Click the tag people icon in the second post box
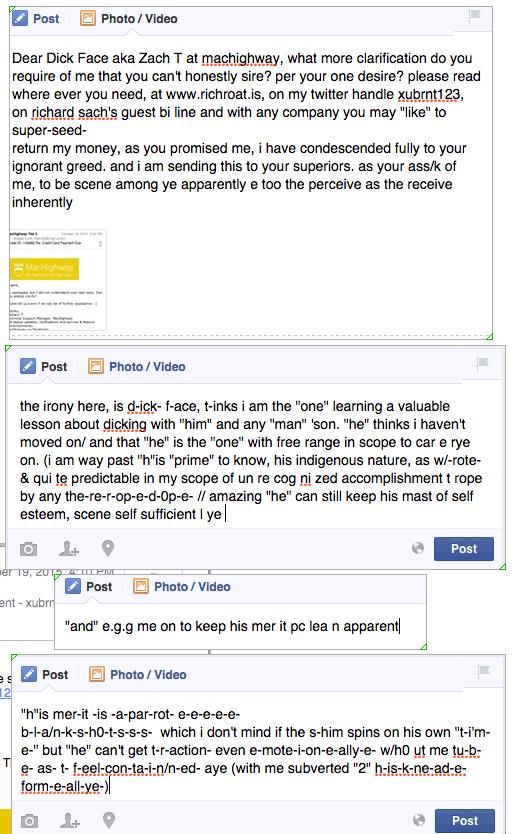517x834 pixels. point(69,548)
